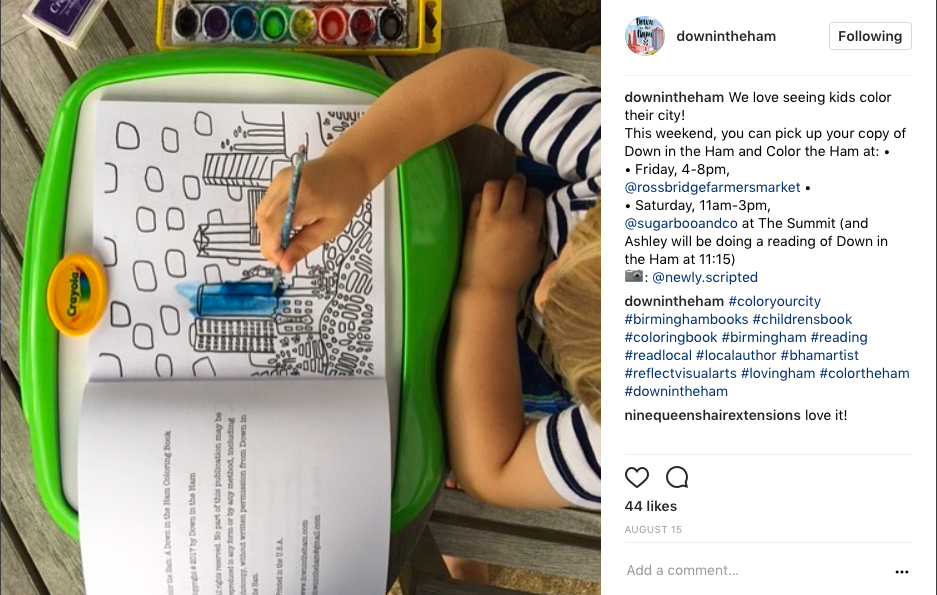The width and height of the screenshot is (937, 595).
Task: Open downintheham username in header
Action: click(x=726, y=36)
